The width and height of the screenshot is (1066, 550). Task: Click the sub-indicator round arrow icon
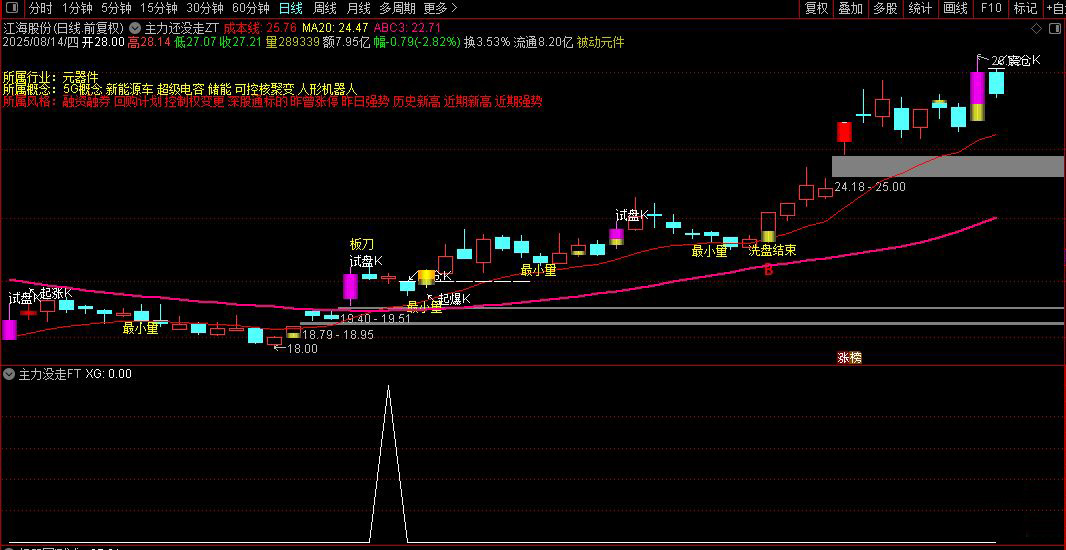tap(9, 374)
